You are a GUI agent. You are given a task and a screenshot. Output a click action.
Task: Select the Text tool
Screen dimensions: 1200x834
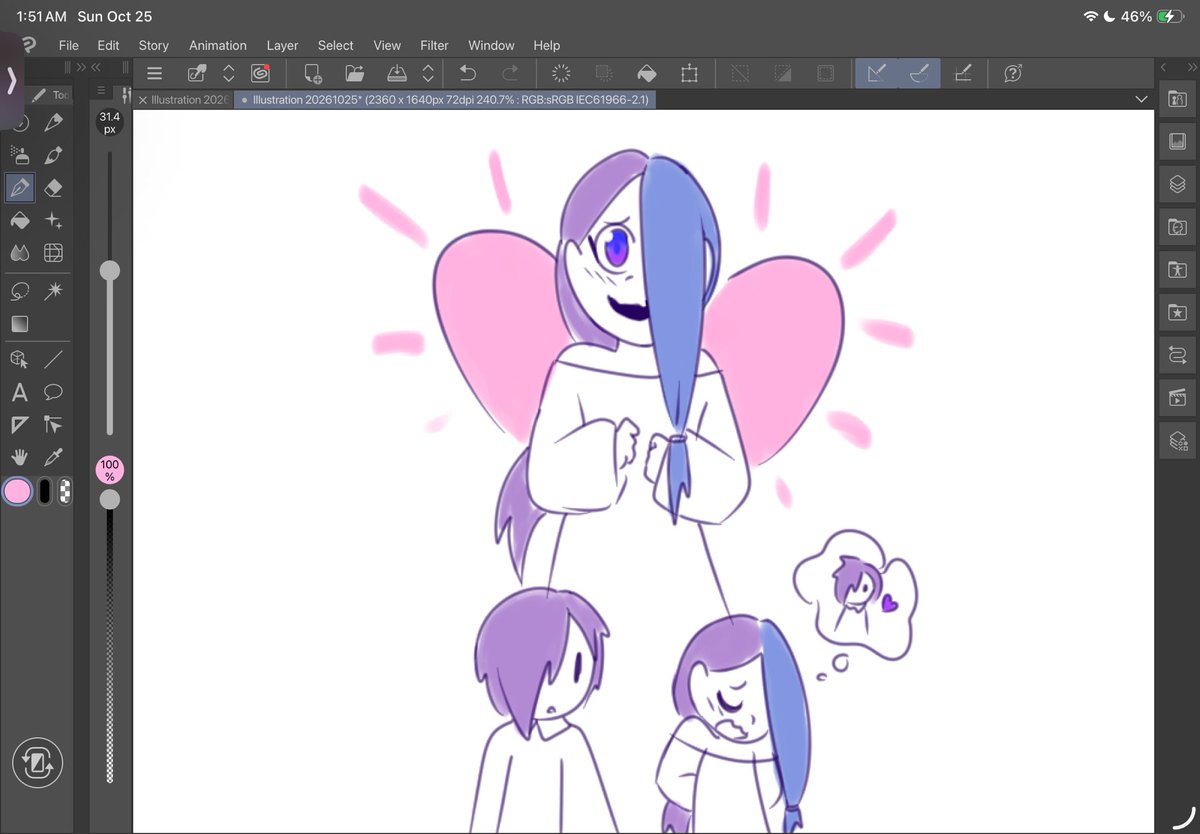point(19,392)
